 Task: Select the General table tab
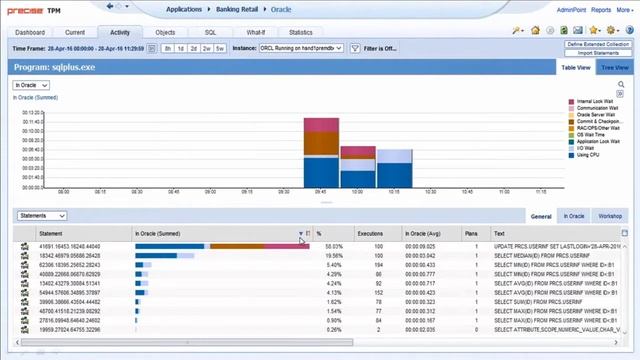[x=541, y=216]
